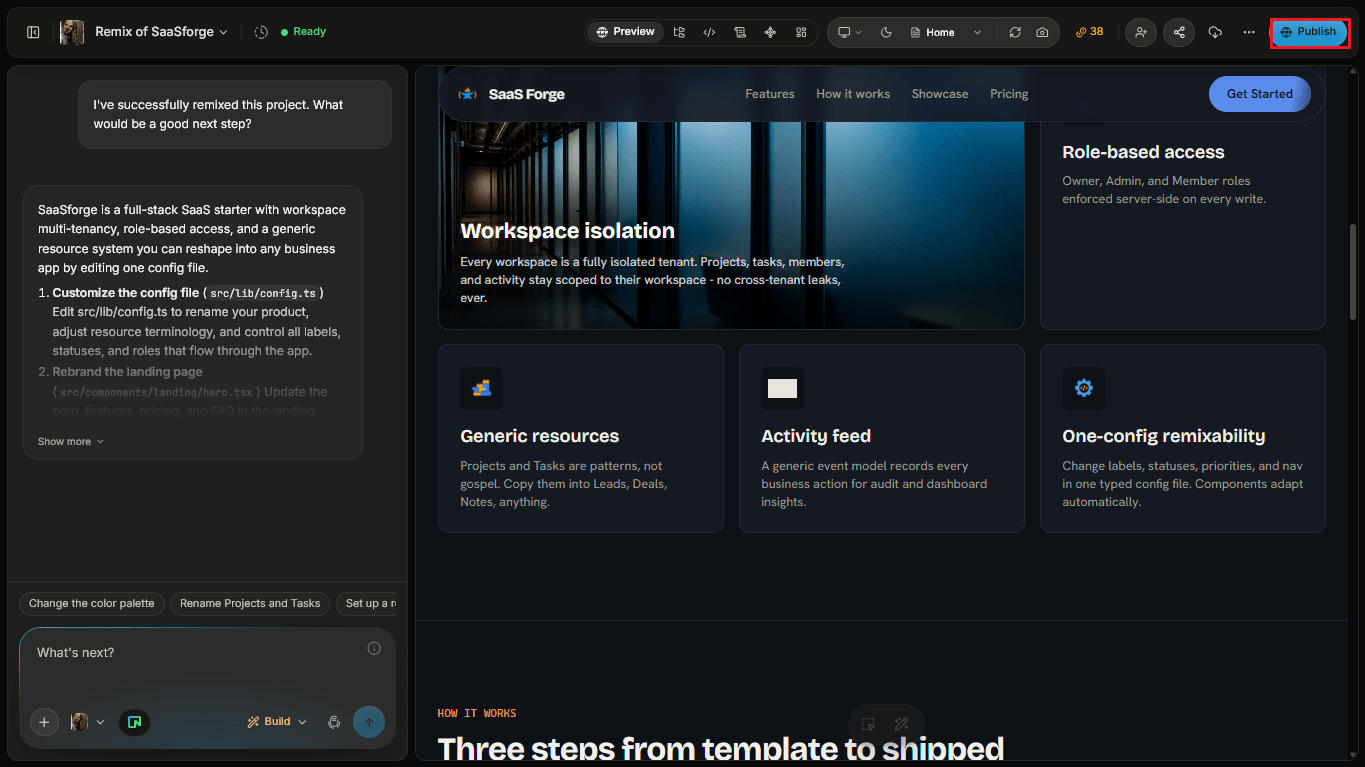
Task: Expand the message with Show more
Action: point(71,441)
